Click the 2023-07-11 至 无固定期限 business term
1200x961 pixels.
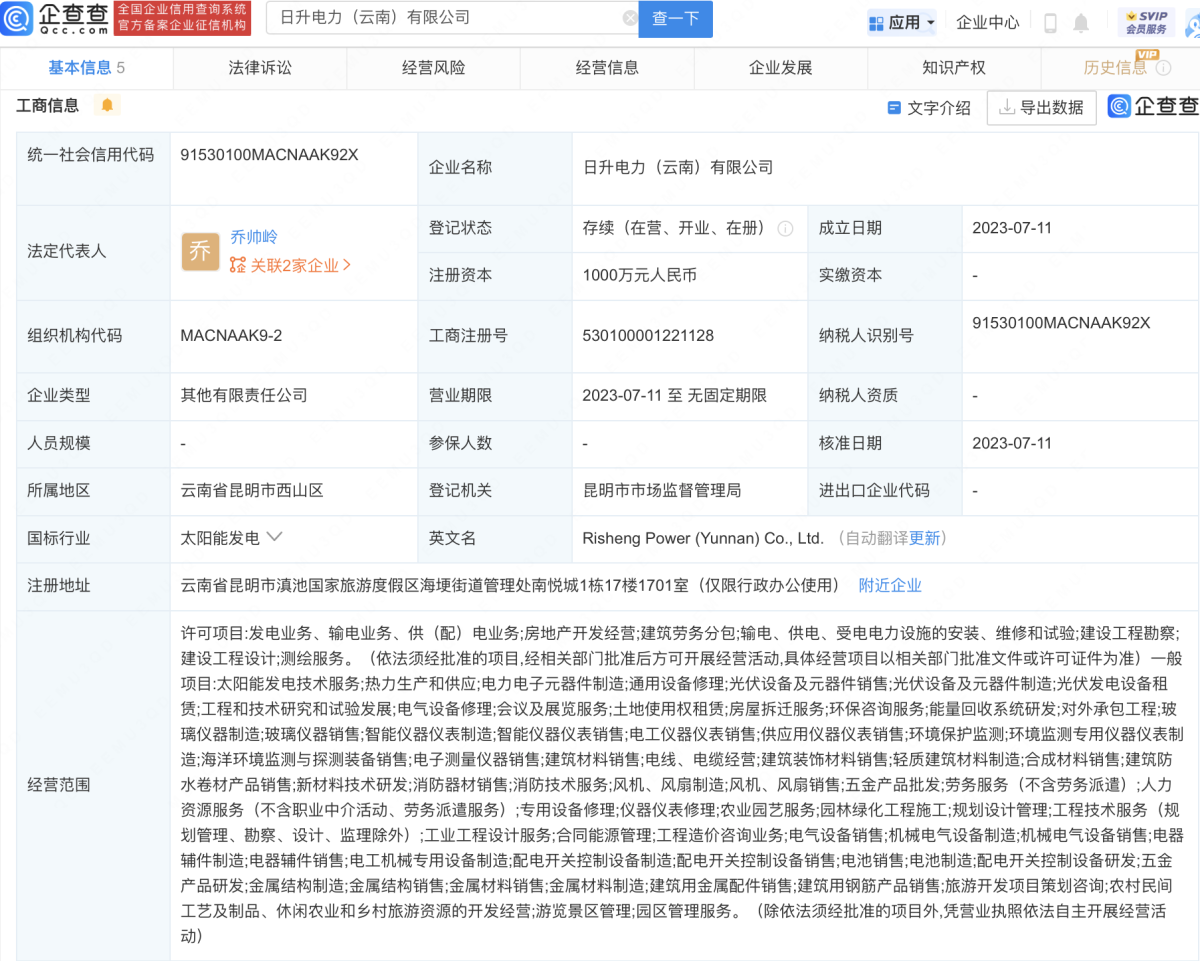[674, 396]
